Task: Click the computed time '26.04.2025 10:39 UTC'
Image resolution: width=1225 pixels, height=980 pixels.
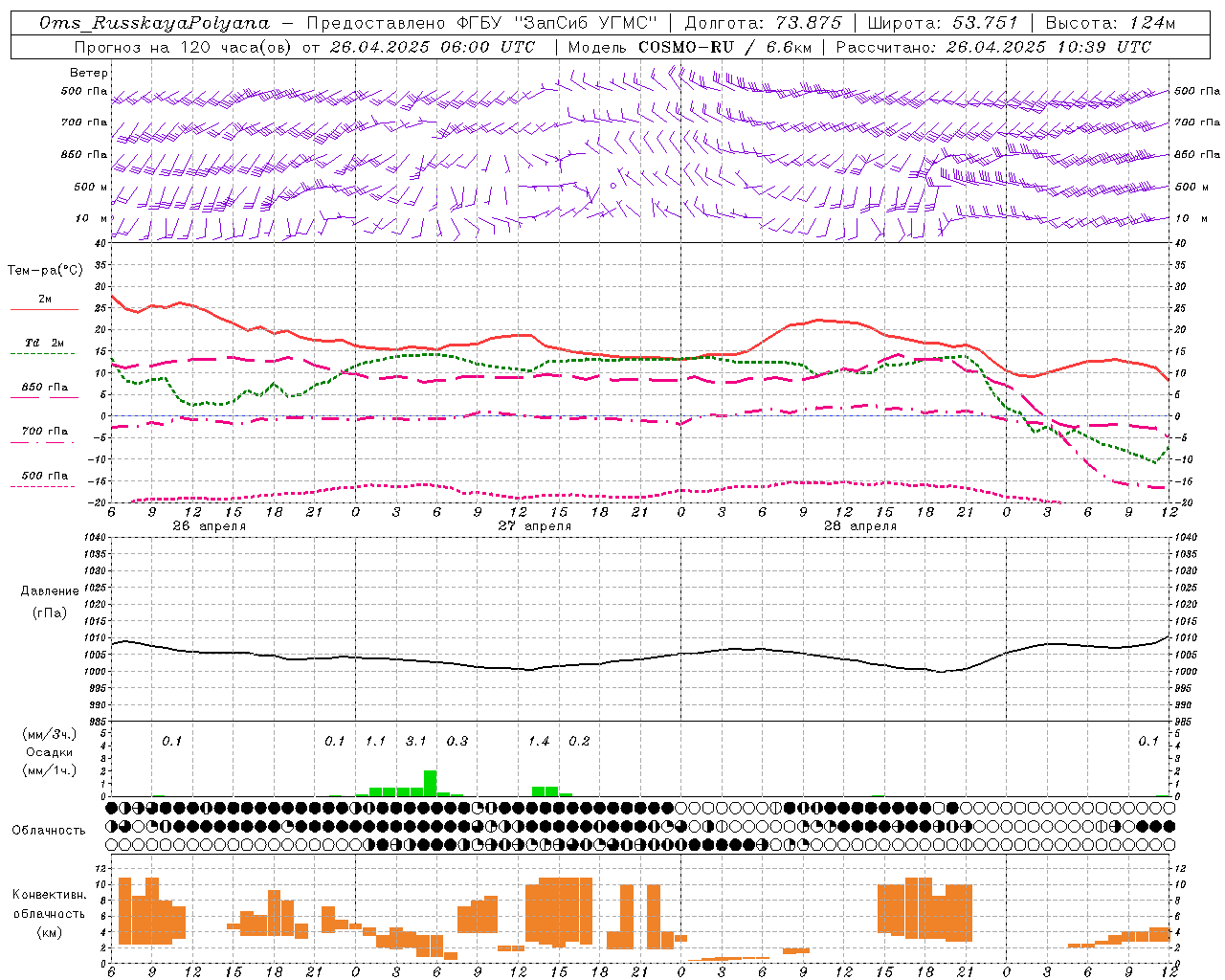Action: tap(1048, 47)
